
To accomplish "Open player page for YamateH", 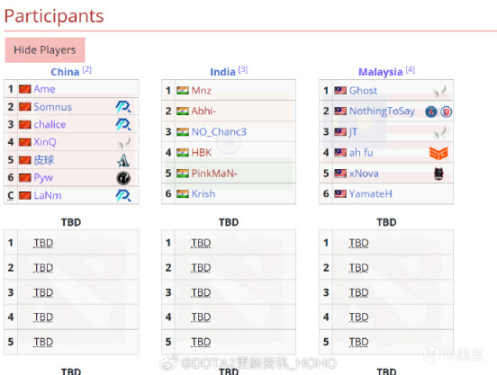I will (370, 194).
